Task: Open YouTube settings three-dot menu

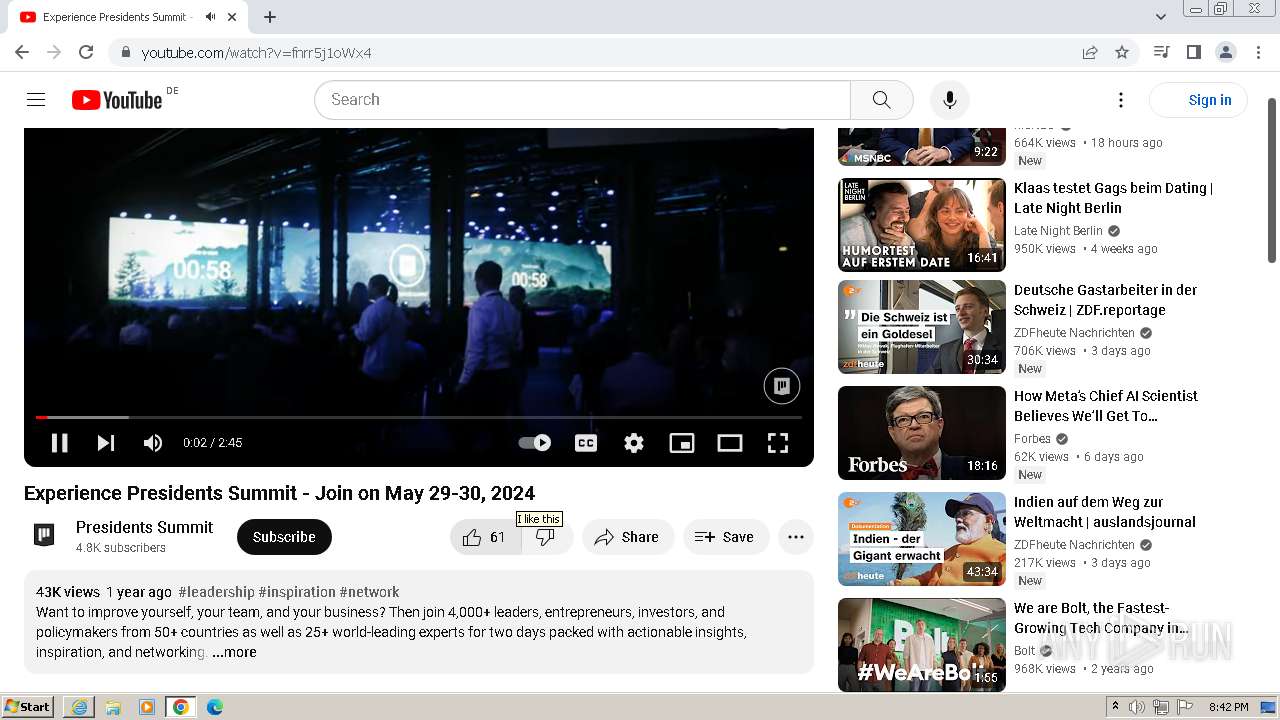Action: point(1121,100)
